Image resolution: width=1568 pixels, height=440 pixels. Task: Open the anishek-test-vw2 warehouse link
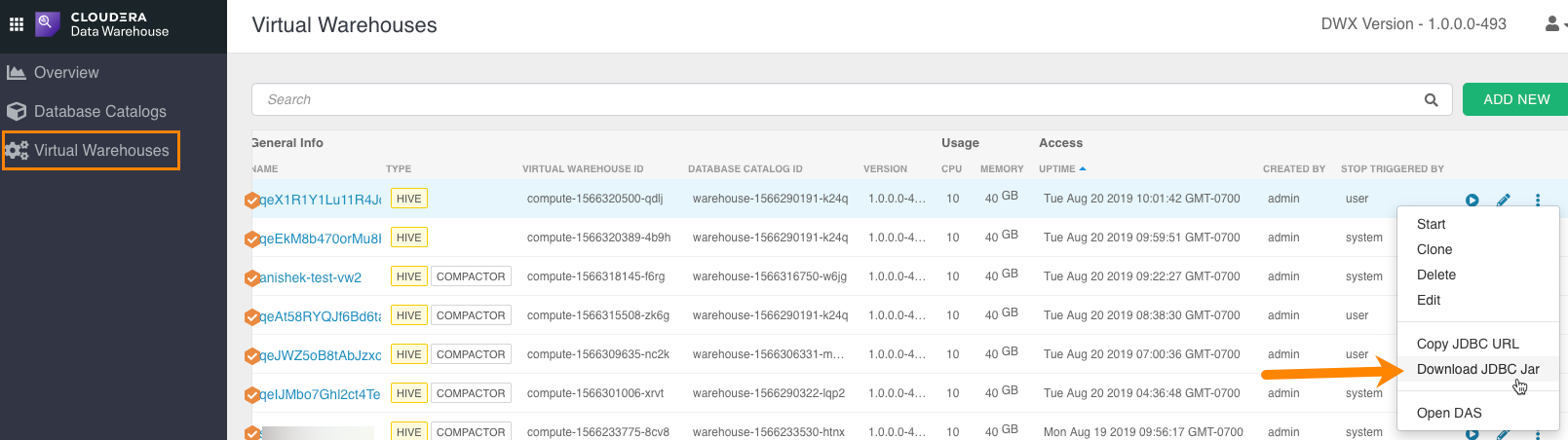tap(311, 277)
